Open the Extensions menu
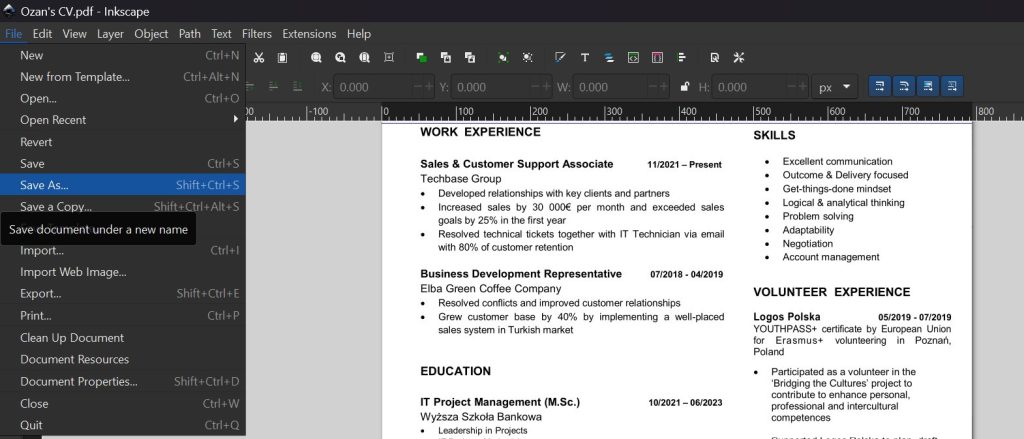 point(310,34)
